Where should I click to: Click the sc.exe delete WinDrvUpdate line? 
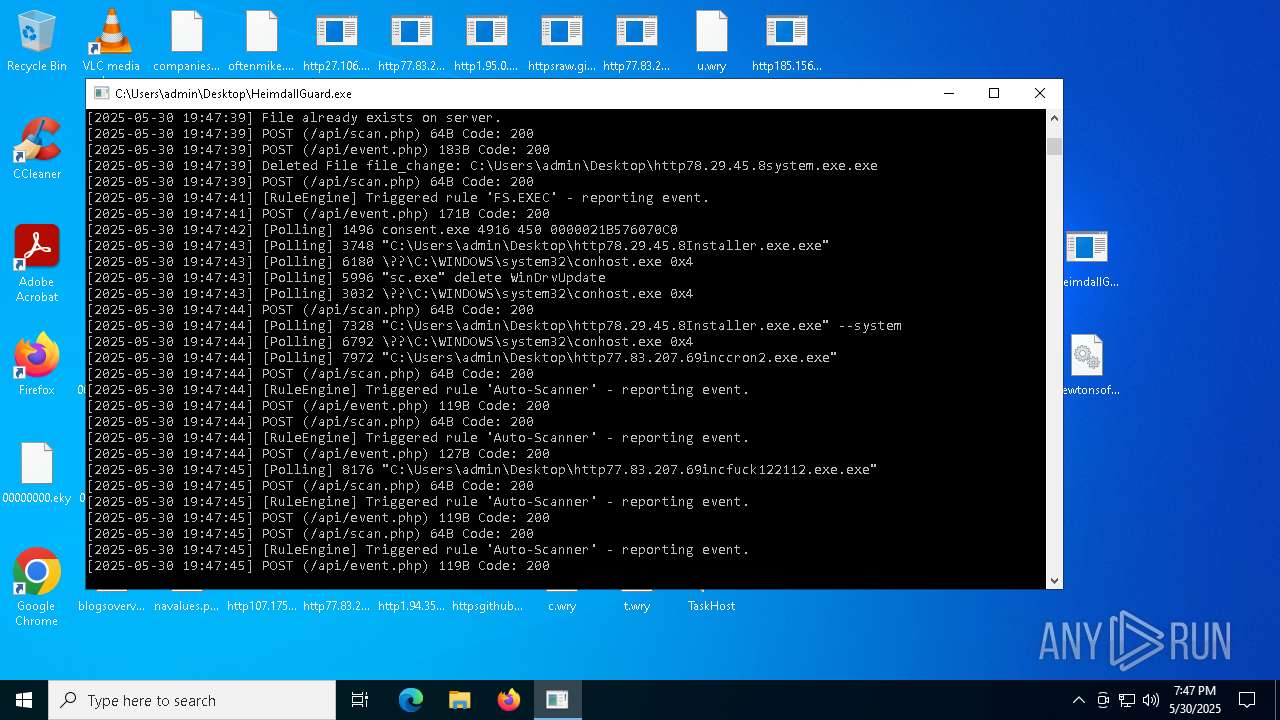346,278
